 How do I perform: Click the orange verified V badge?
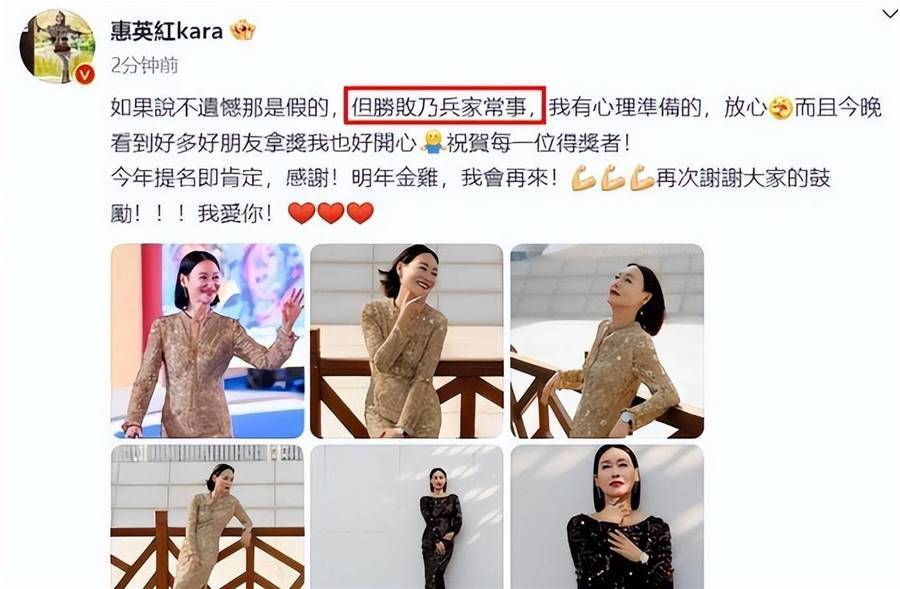click(85, 74)
